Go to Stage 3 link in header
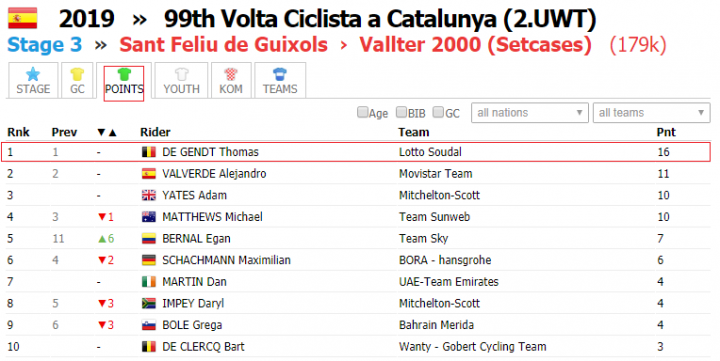 pos(45,45)
